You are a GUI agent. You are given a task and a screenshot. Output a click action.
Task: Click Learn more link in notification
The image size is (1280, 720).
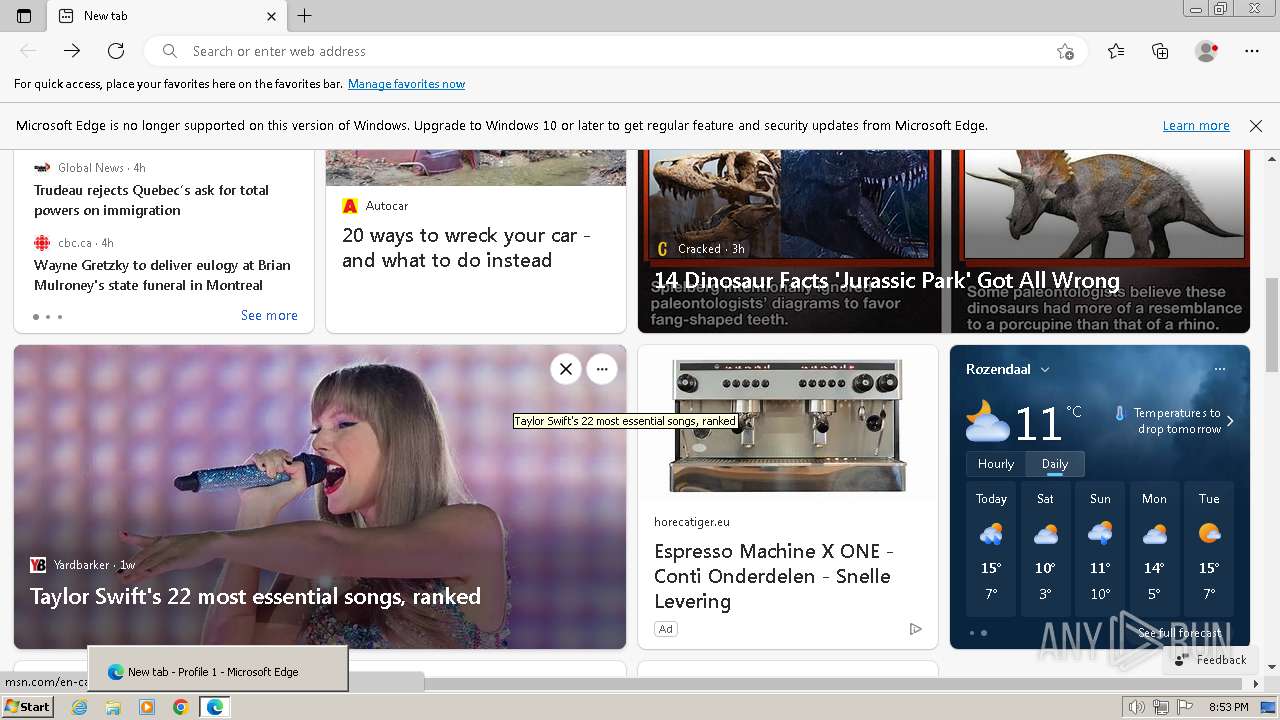pos(1196,126)
